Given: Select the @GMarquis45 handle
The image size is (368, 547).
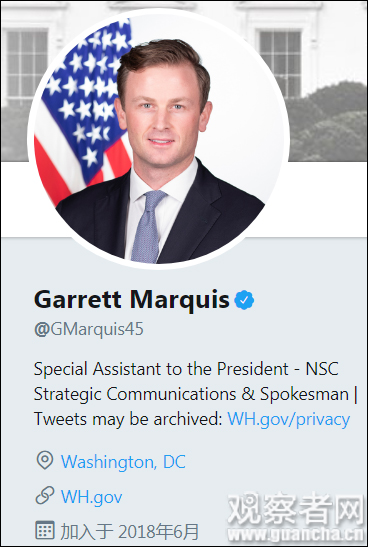Looking at the screenshot, I should click(x=89, y=329).
